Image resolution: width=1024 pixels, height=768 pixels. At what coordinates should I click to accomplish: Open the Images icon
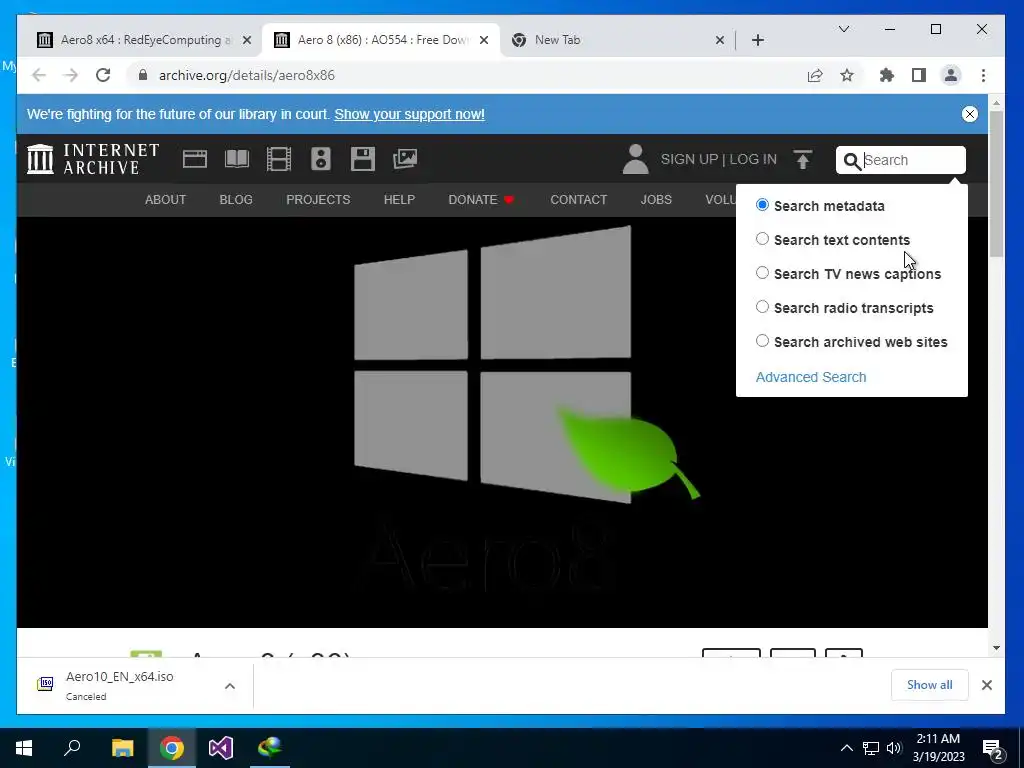tap(405, 159)
